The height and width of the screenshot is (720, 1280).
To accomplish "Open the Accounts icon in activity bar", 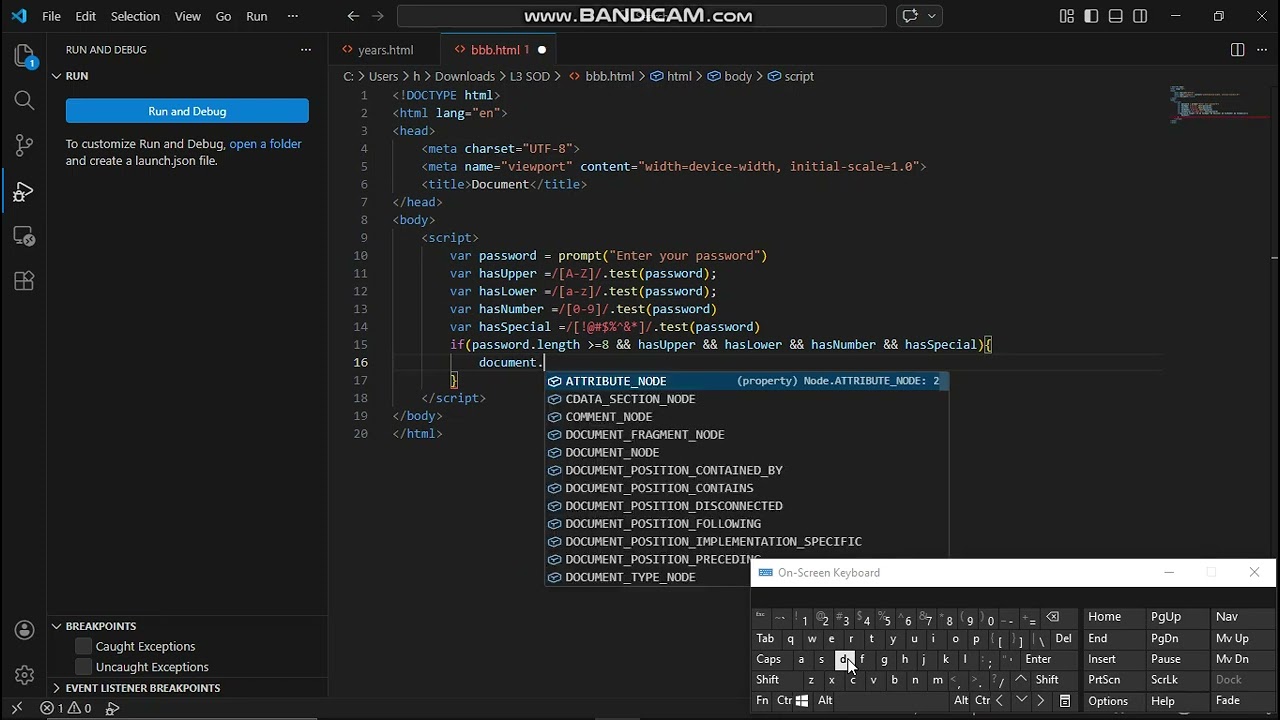I will 24,630.
